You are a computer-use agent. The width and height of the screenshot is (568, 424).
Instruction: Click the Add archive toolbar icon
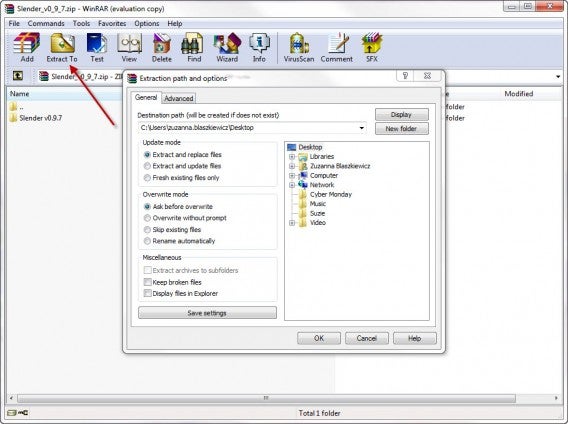(26, 47)
